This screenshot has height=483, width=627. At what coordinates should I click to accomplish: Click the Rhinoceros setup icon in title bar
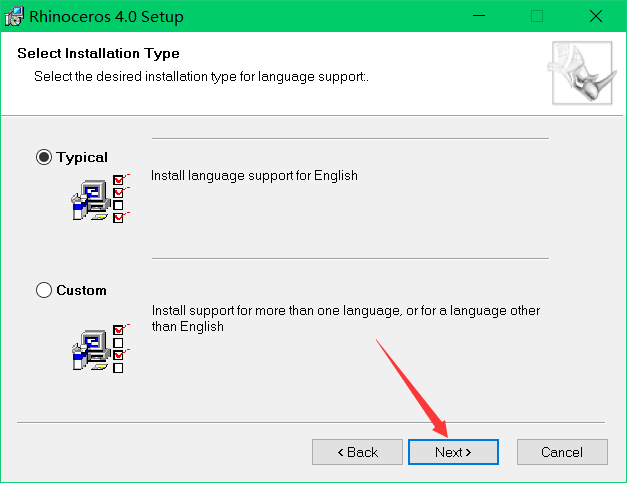tap(14, 17)
